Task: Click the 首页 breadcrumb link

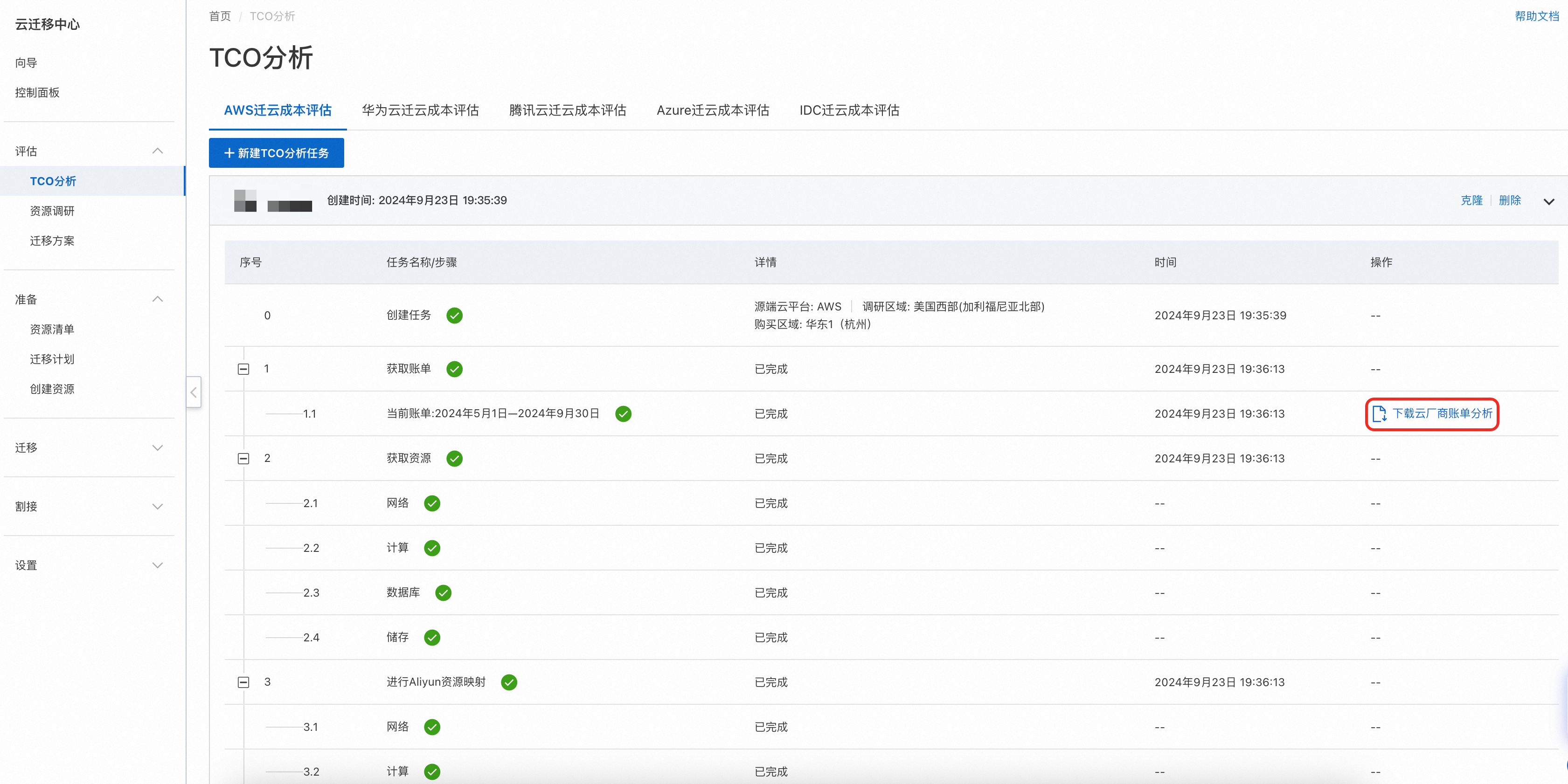Action: 220,16
